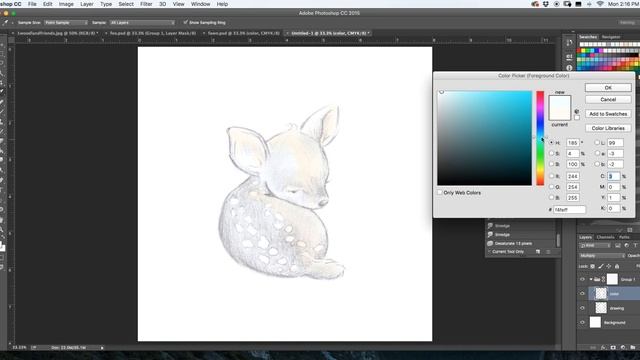Open the layer blend mode Multiply dropdown
This screenshot has width=640, height=360.
pyautogui.click(x=602, y=256)
